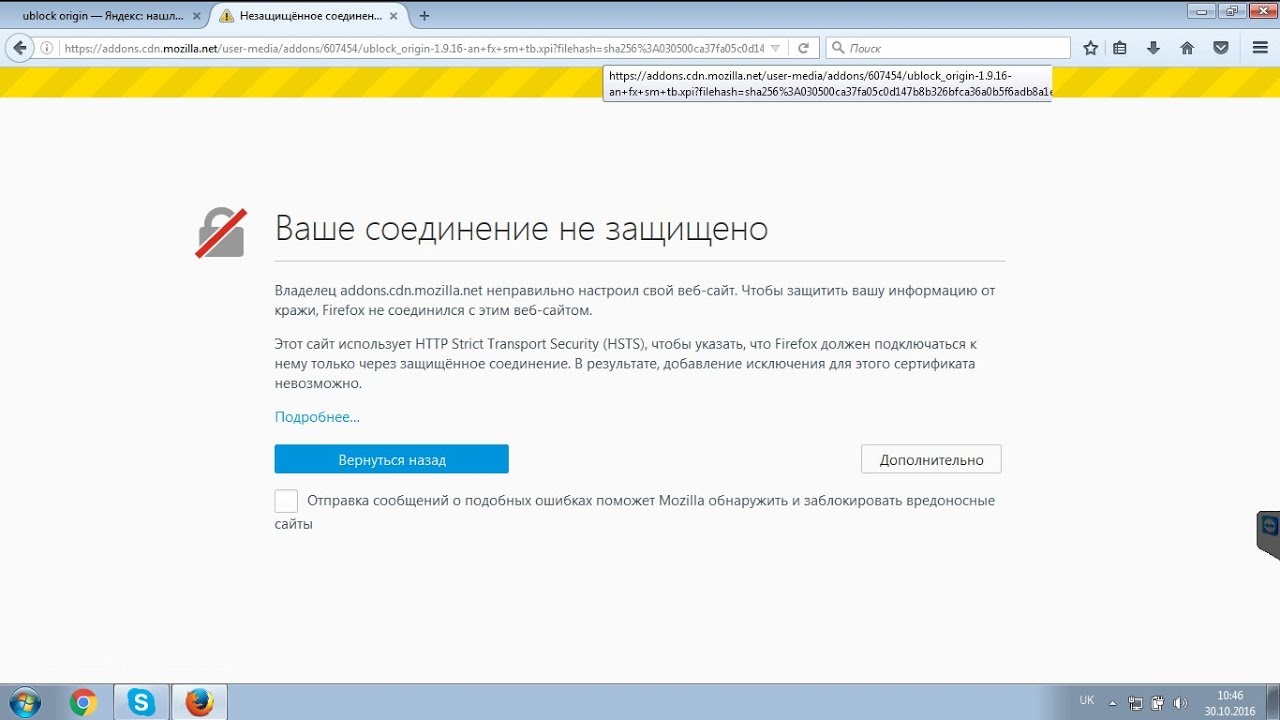Image resolution: width=1280 pixels, height=720 pixels.
Task: Open site identity info icon in address bar
Action: tap(47, 48)
